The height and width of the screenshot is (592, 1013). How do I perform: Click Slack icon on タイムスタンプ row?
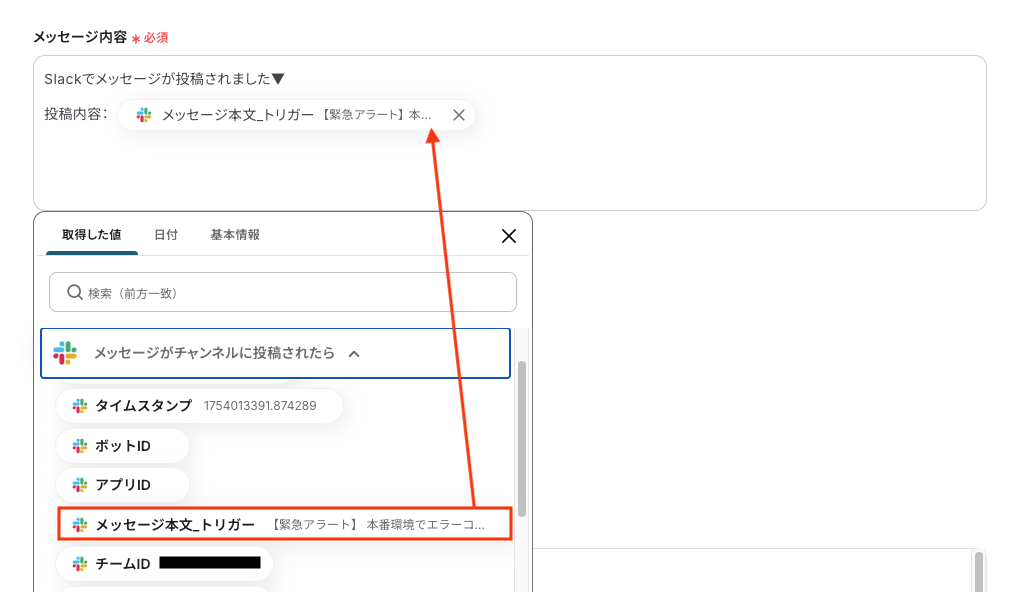[79, 406]
